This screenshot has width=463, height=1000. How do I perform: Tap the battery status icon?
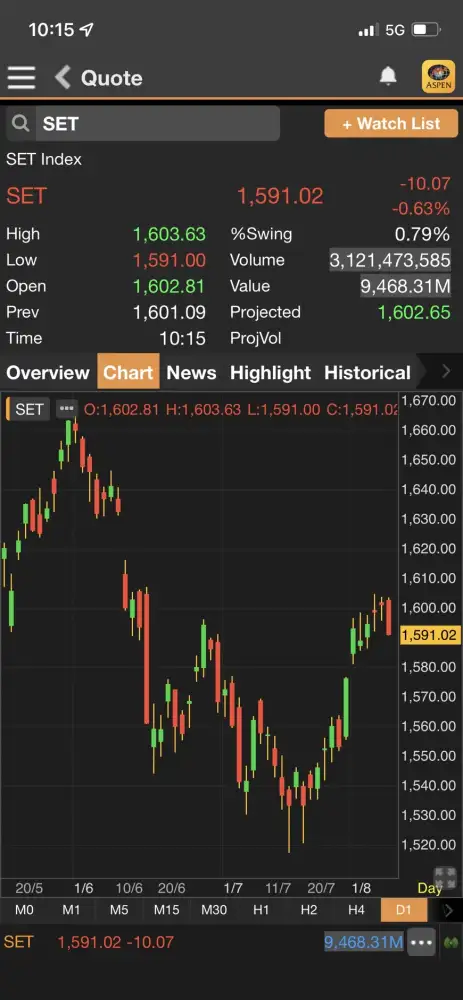425,29
